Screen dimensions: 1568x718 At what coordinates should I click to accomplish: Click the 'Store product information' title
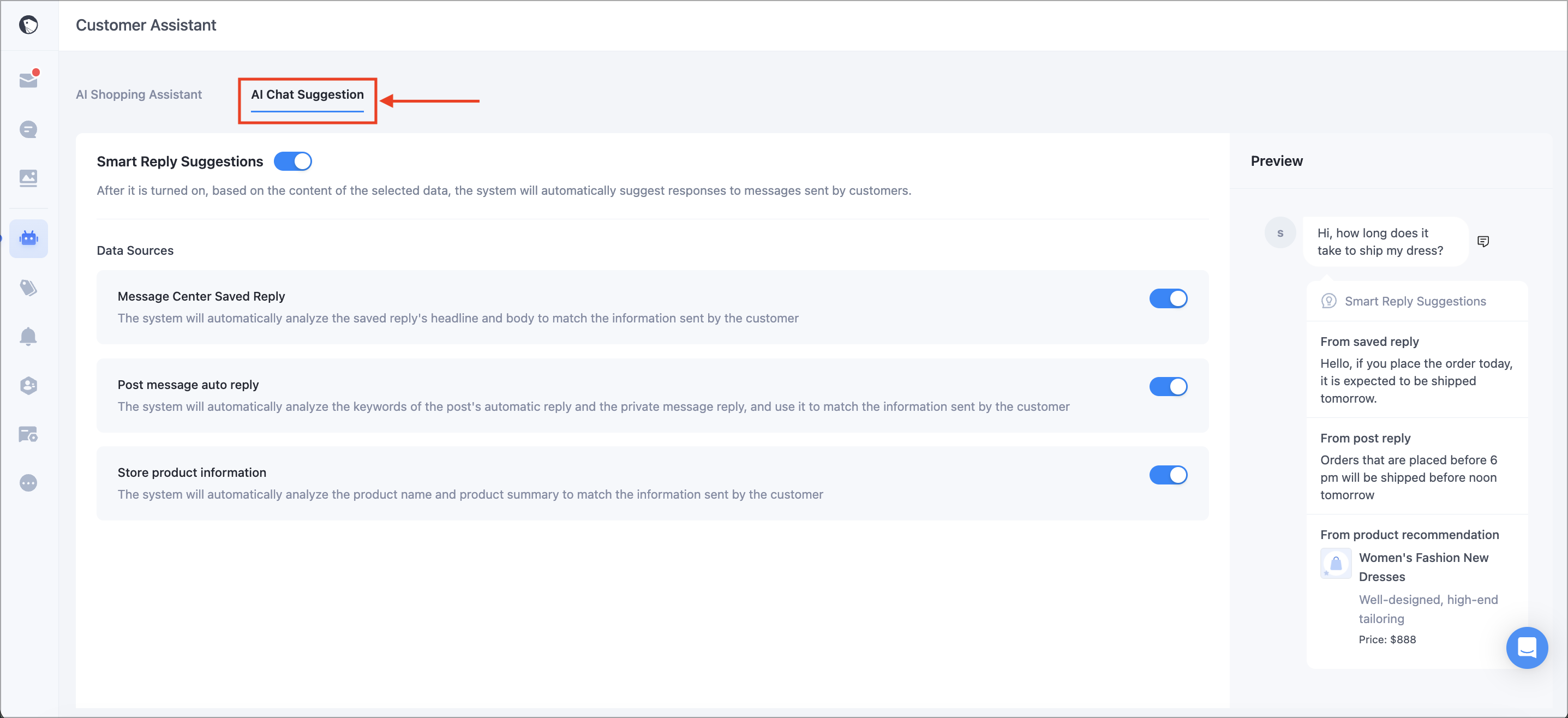pyautogui.click(x=191, y=473)
